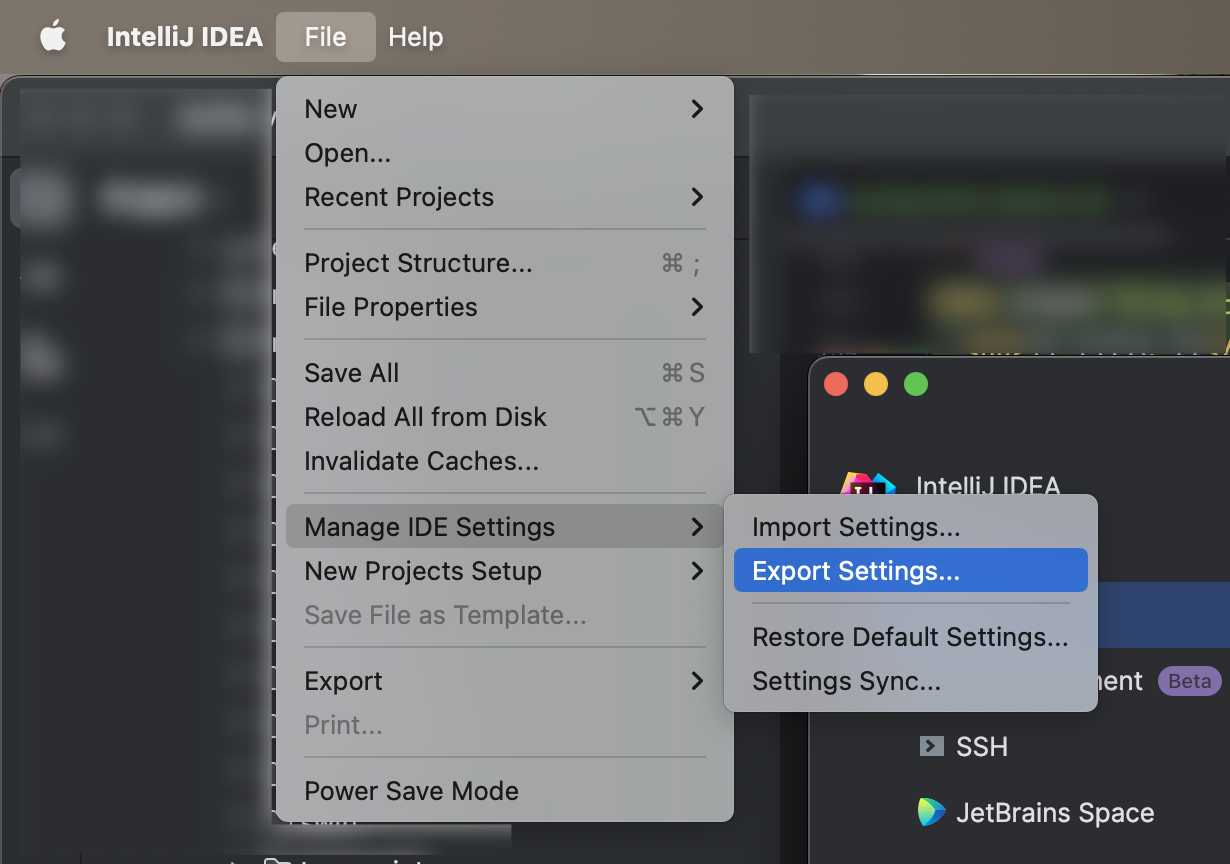Toggle Power Save Mode
Screen dimensions: 1230x864
point(411,791)
